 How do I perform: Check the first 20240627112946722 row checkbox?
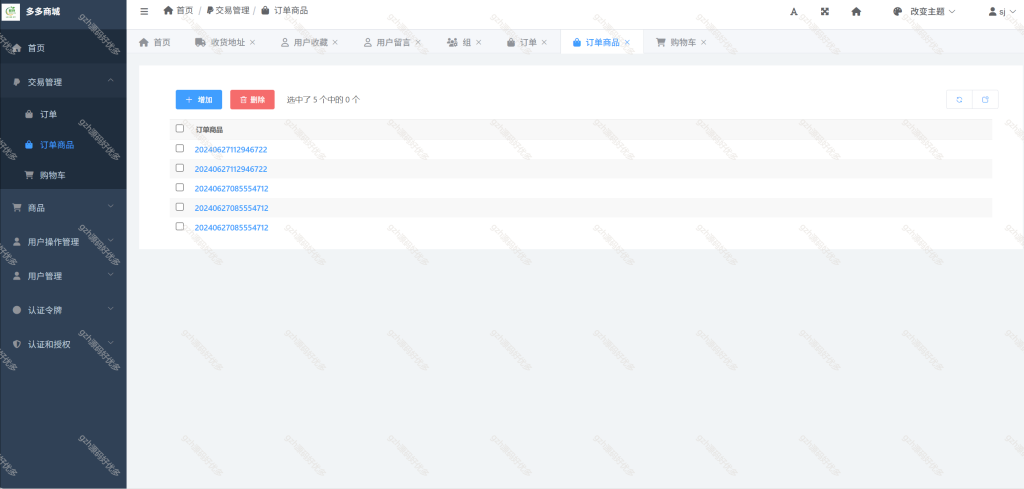pyautogui.click(x=180, y=148)
